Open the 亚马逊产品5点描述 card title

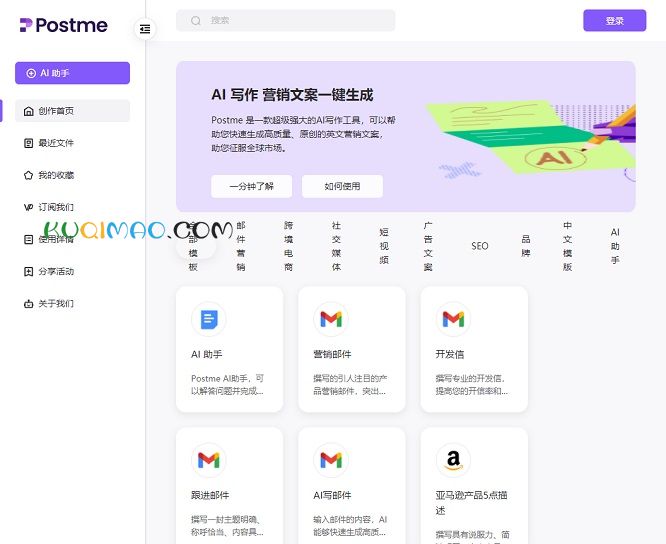click(471, 503)
